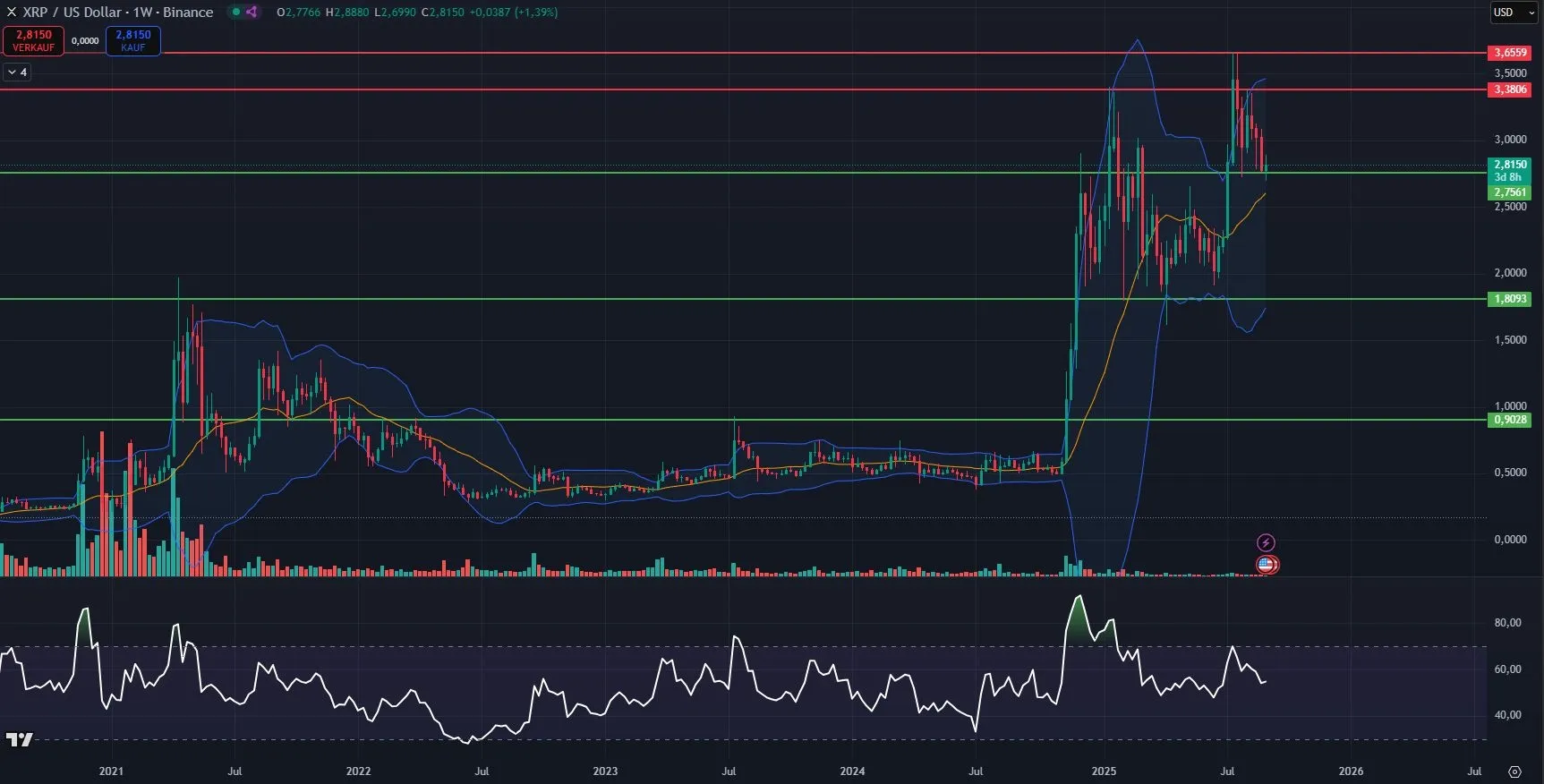1544x784 pixels.
Task: Click the 0,0000 price axis value
Action: click(1510, 540)
